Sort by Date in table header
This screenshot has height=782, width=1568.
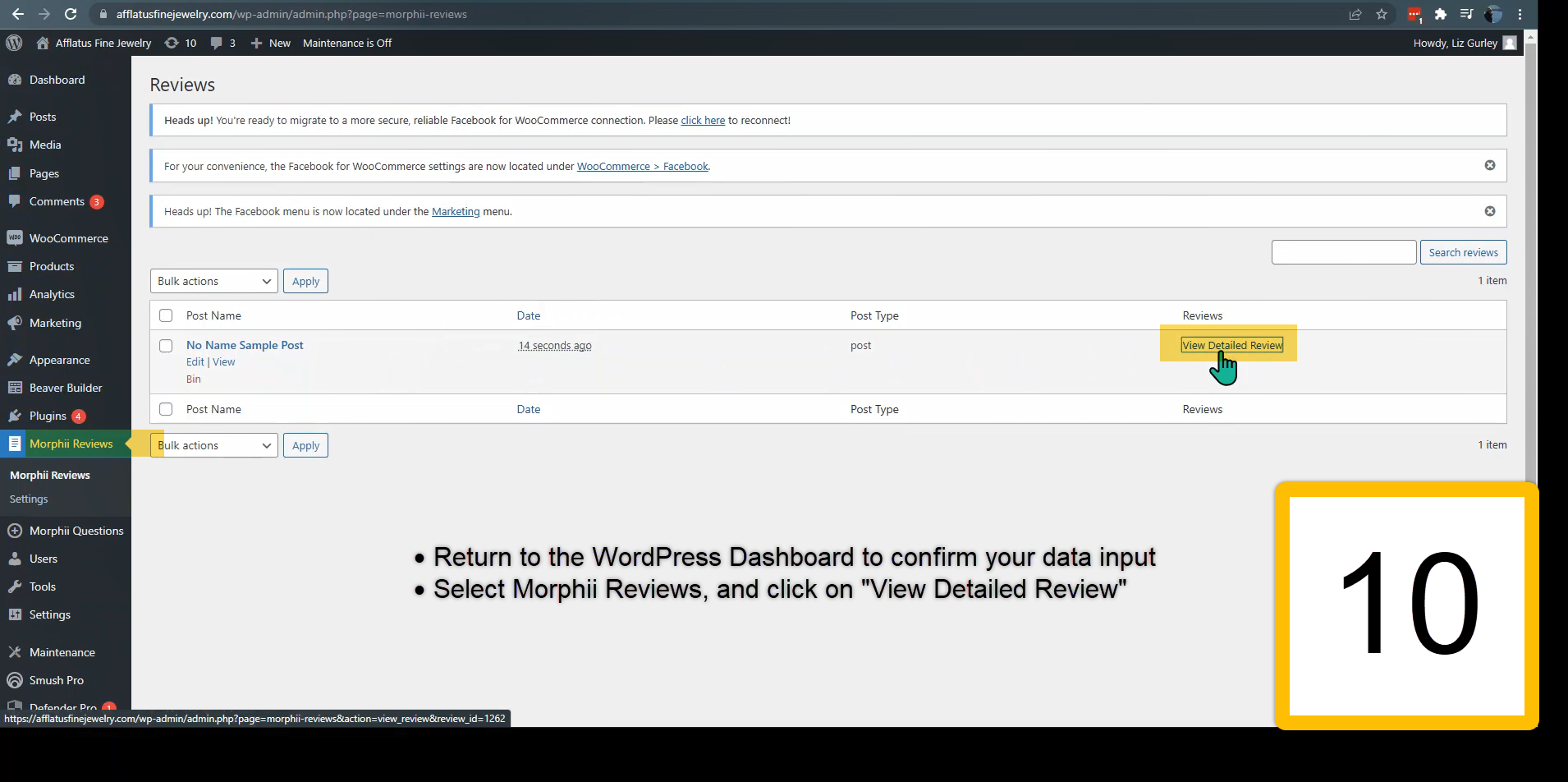[x=529, y=315]
